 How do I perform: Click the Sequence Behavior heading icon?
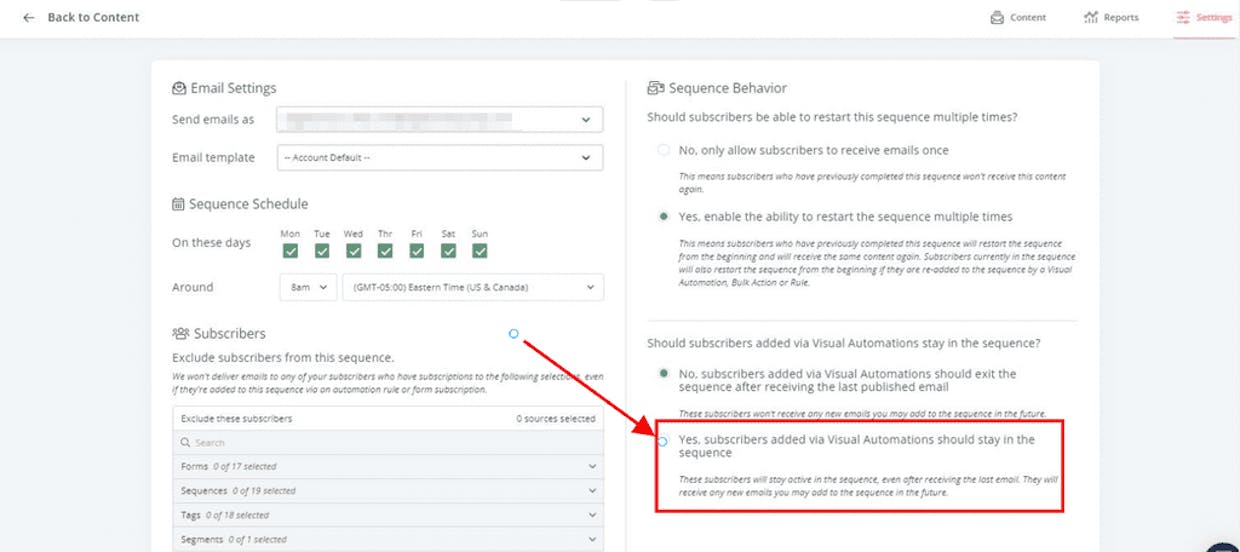tap(656, 88)
